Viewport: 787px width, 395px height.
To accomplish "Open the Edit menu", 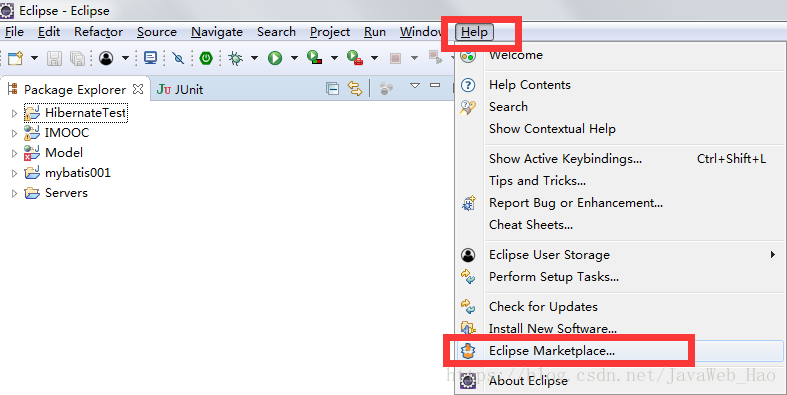I will tap(49, 32).
